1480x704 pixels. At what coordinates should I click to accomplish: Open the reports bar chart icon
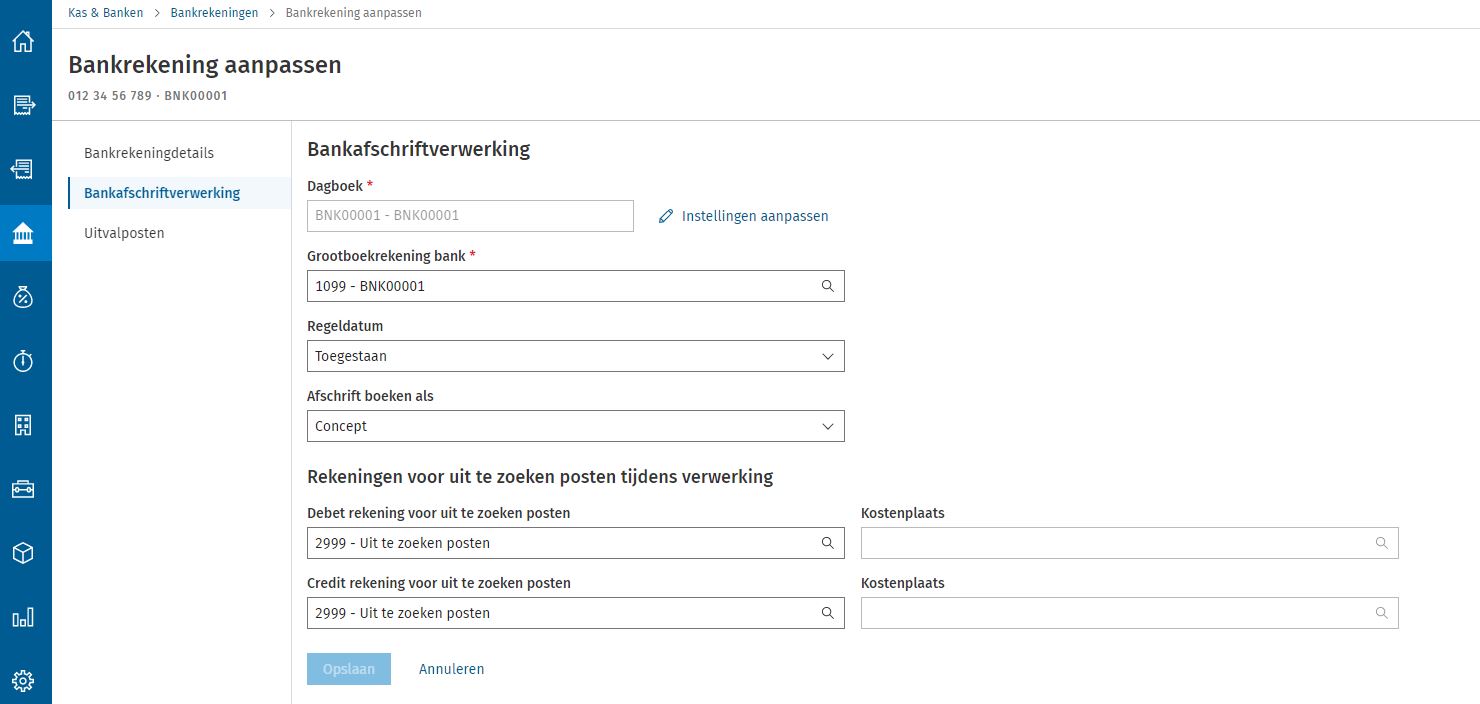(x=24, y=616)
